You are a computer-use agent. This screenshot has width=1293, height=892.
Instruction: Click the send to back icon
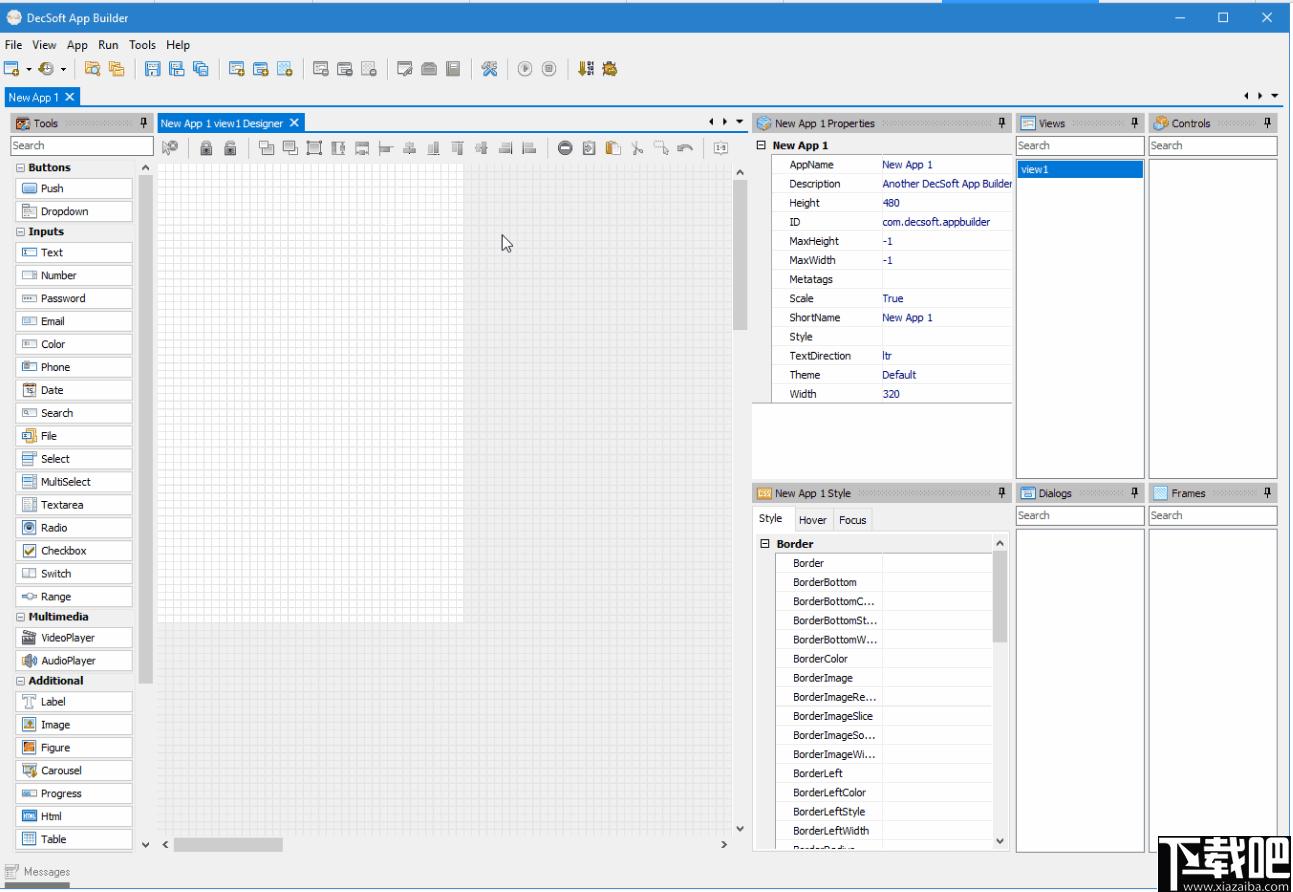click(290, 148)
